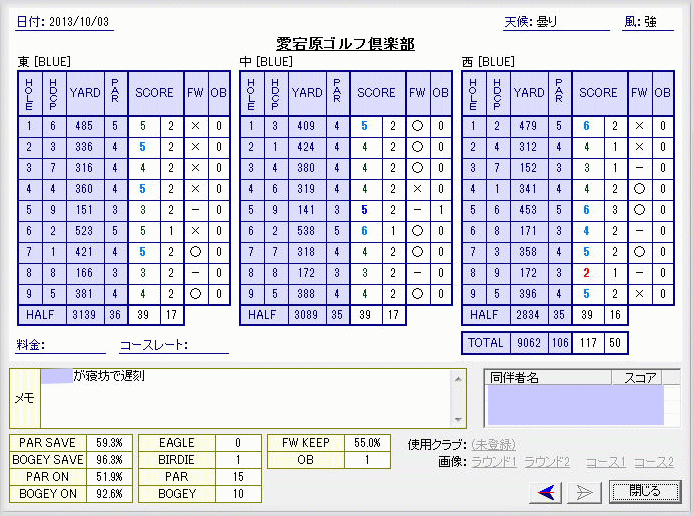This screenshot has height=516, width=694.
Task: Select East HALF total yards 3139
Action: (x=85, y=315)
